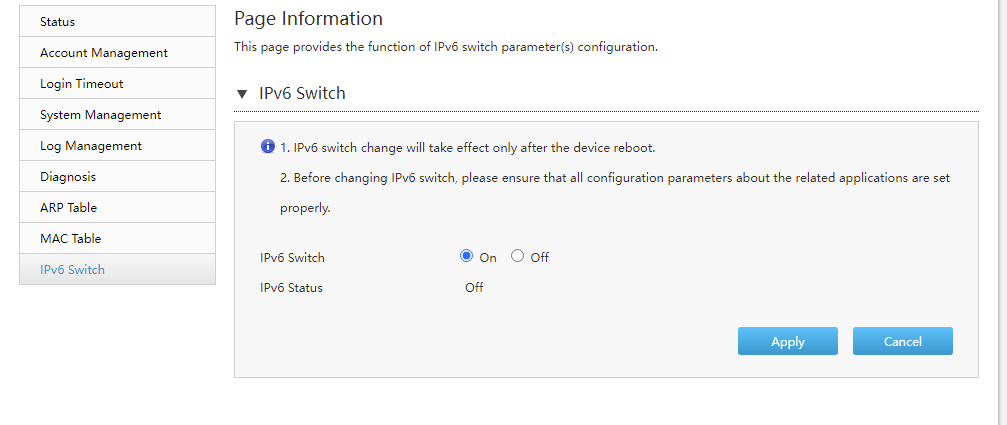Viewport: 1007px width, 425px height.
Task: Click the blue info icon beside notes
Action: click(267, 147)
